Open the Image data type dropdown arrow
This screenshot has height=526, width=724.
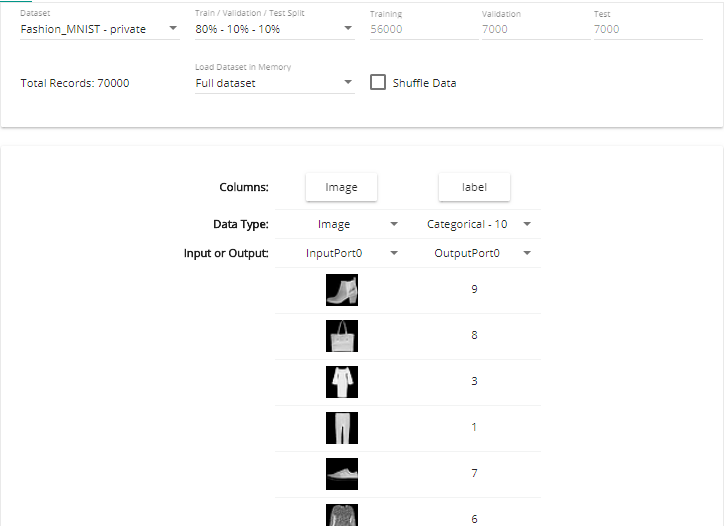394,224
